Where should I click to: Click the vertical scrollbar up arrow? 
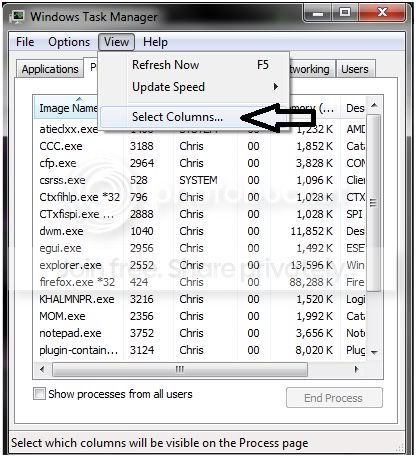pos(374,105)
